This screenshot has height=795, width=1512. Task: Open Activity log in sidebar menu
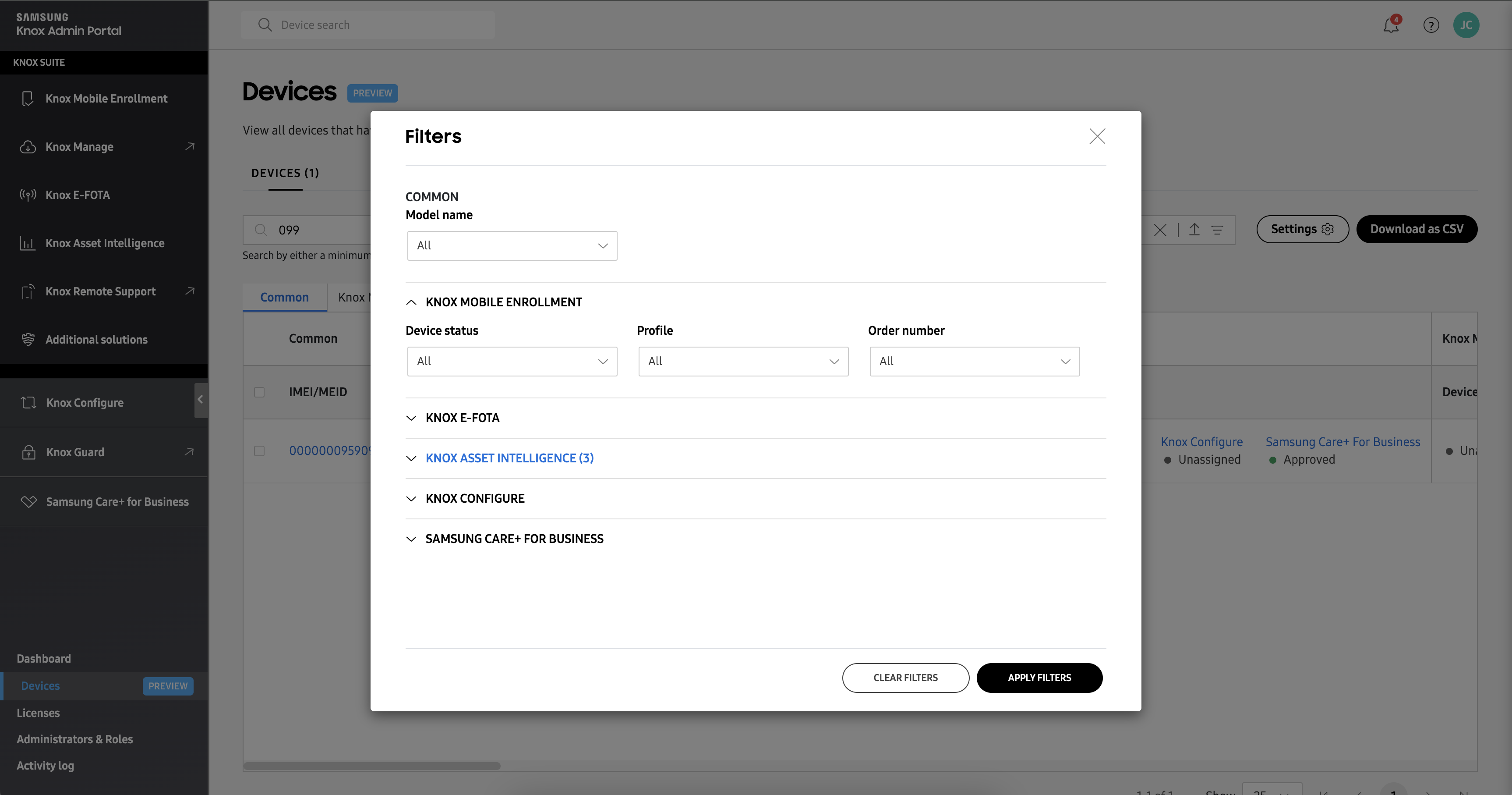click(x=45, y=766)
